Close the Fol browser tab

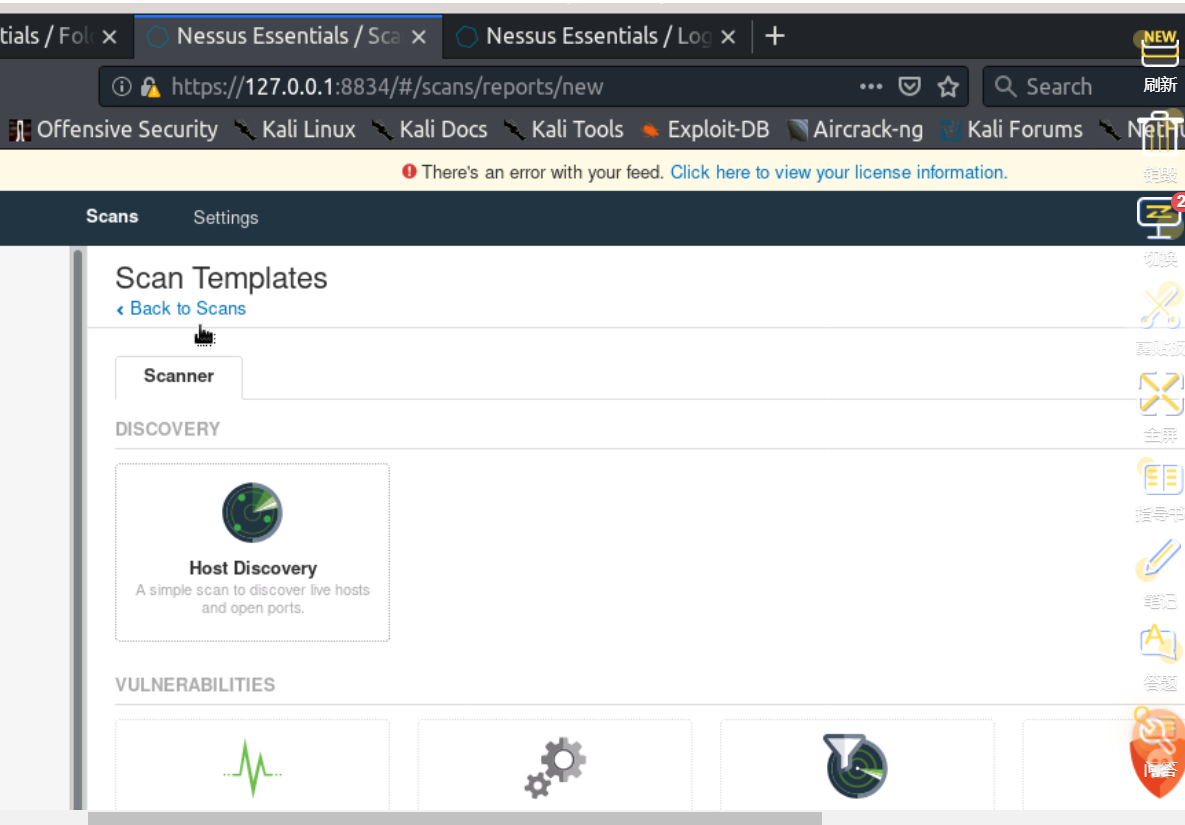pos(110,36)
